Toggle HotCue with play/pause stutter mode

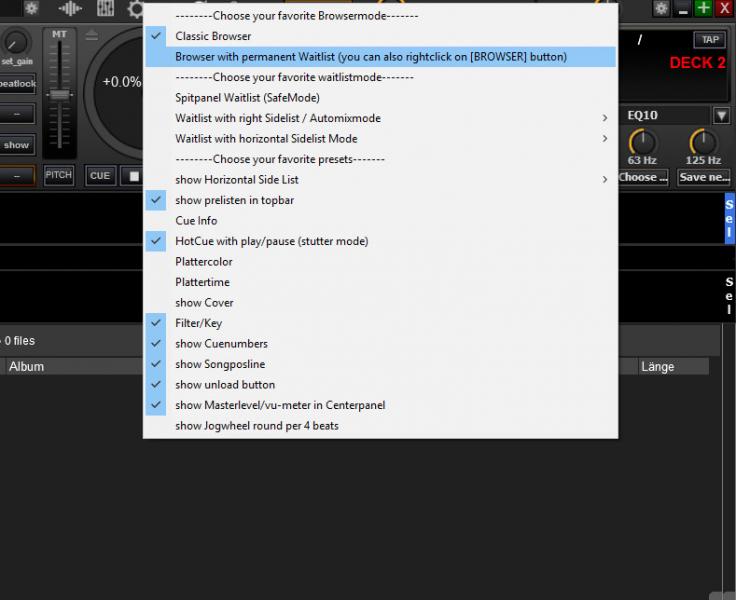pyautogui.click(x=380, y=241)
